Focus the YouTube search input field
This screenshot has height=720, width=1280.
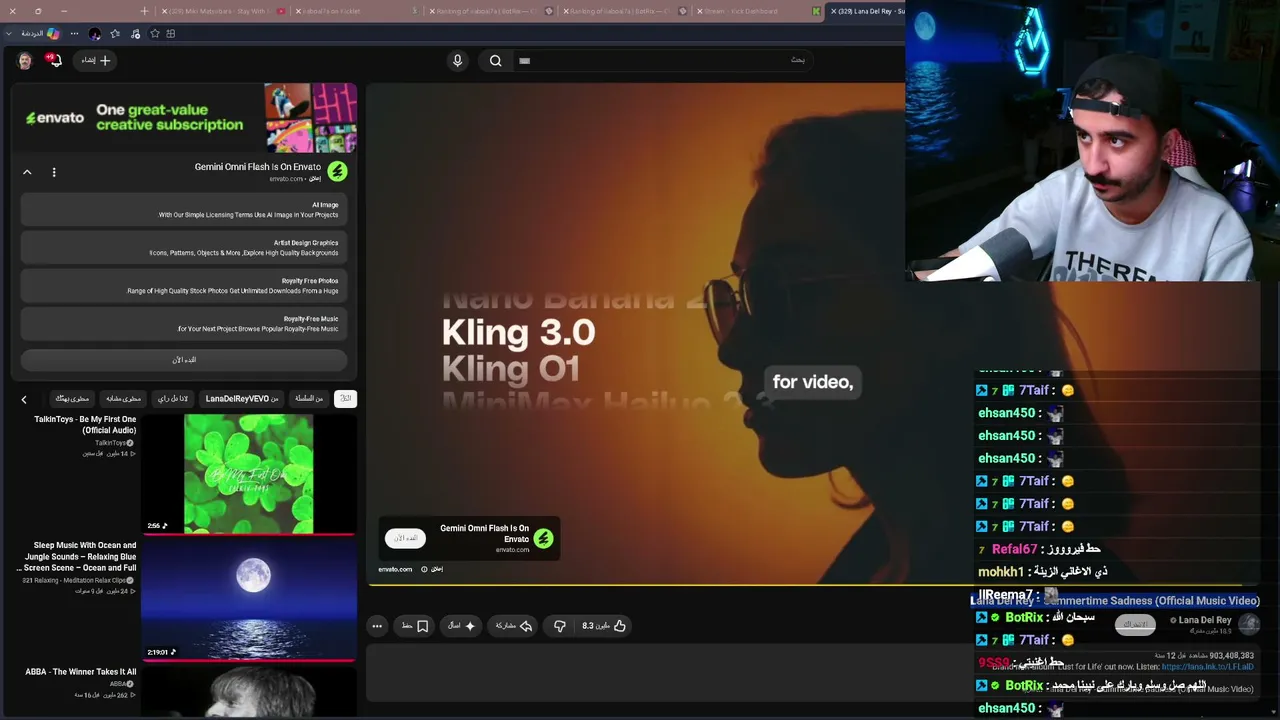[663, 60]
